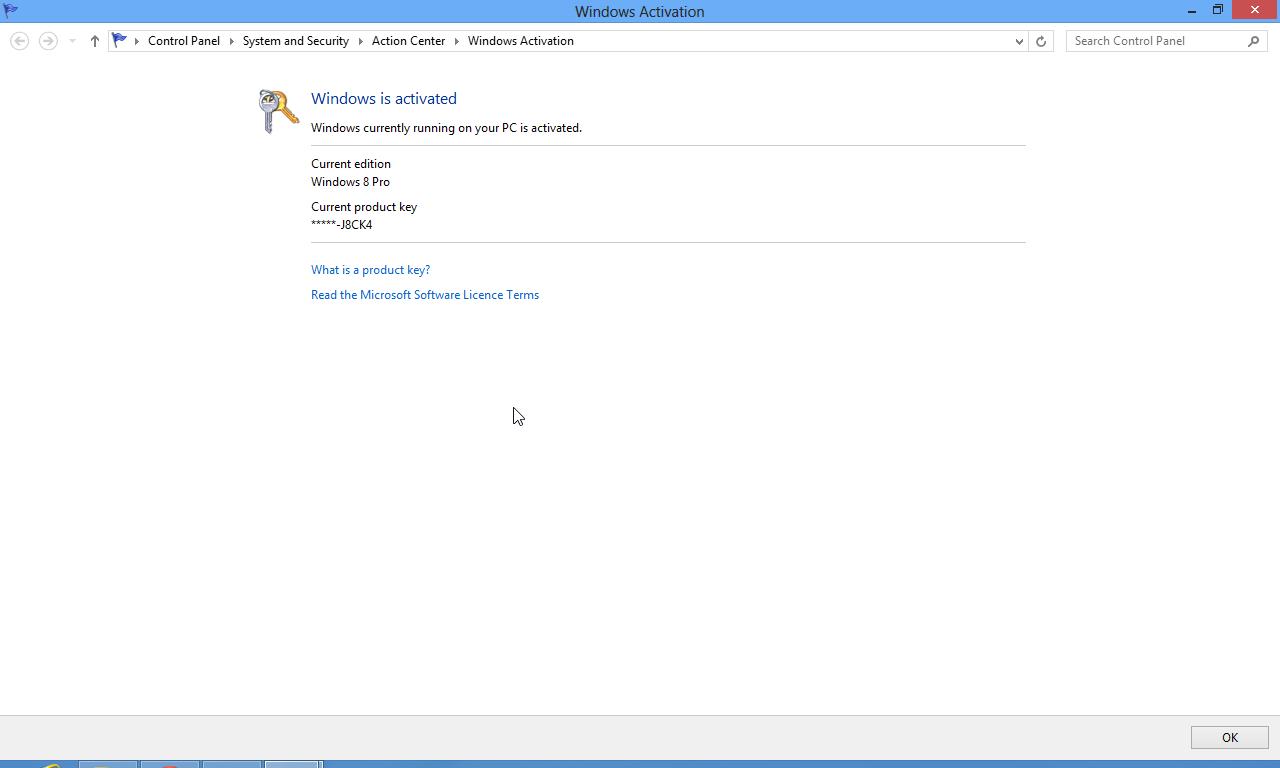This screenshot has width=1280, height=768.
Task: Open the window system menu flag icon
Action: (11, 10)
